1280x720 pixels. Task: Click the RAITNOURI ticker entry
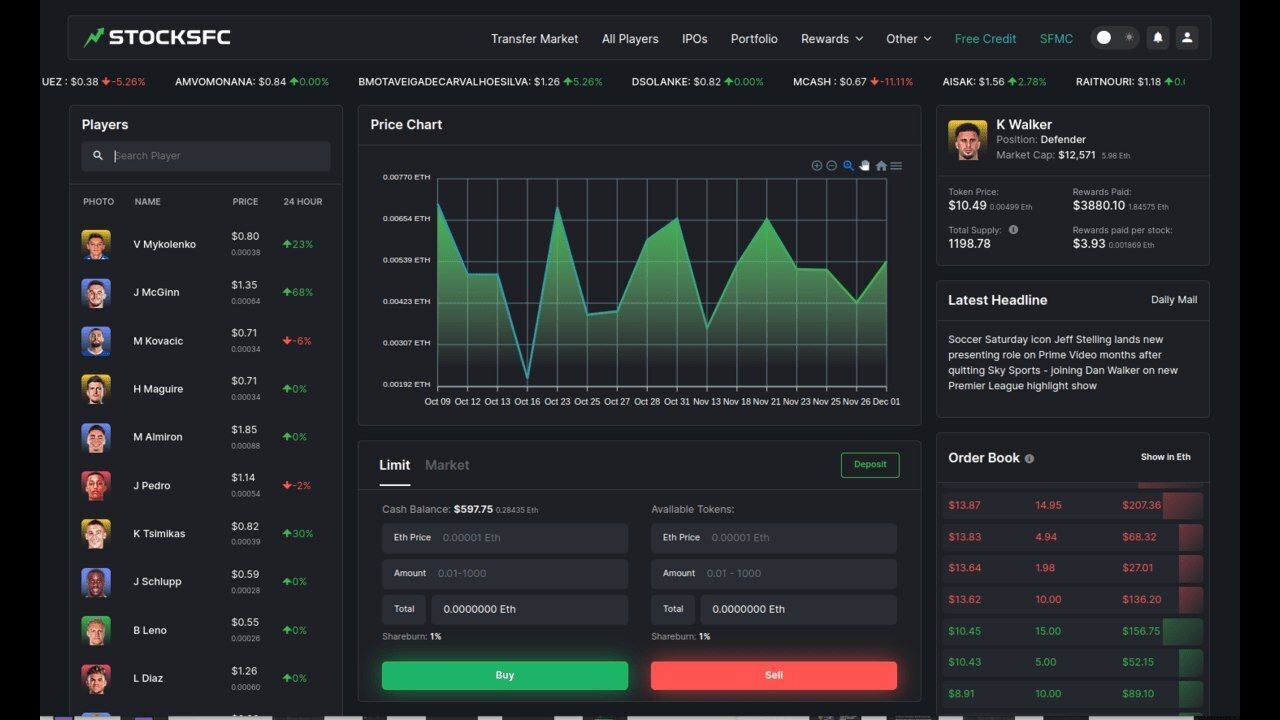point(1130,82)
